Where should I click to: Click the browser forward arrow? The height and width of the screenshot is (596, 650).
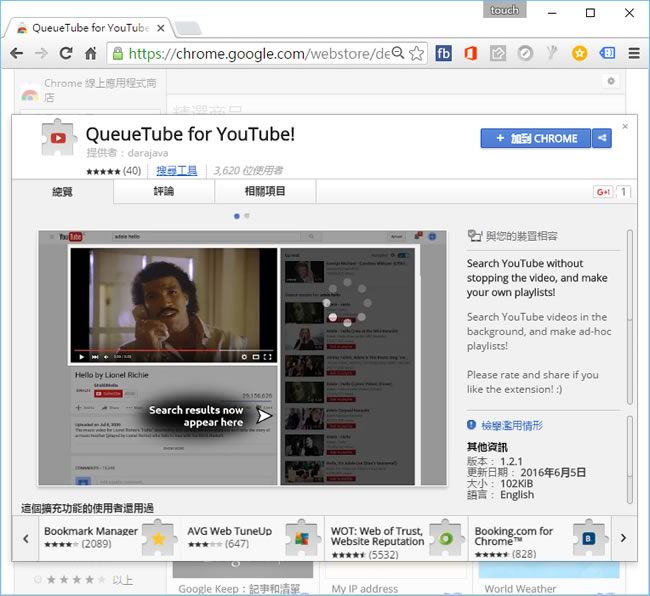[41, 53]
